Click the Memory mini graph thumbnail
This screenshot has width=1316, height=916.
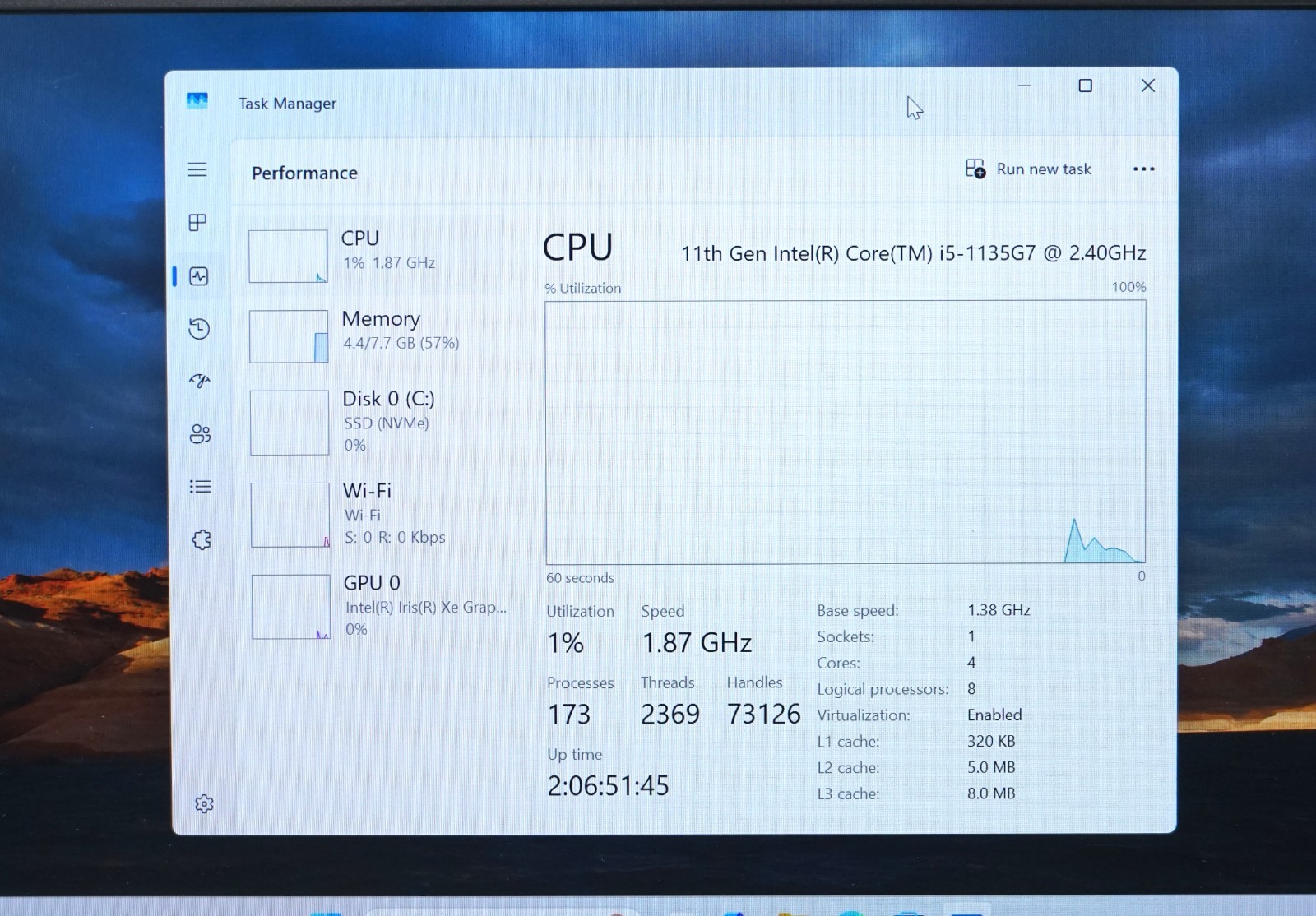tap(289, 336)
